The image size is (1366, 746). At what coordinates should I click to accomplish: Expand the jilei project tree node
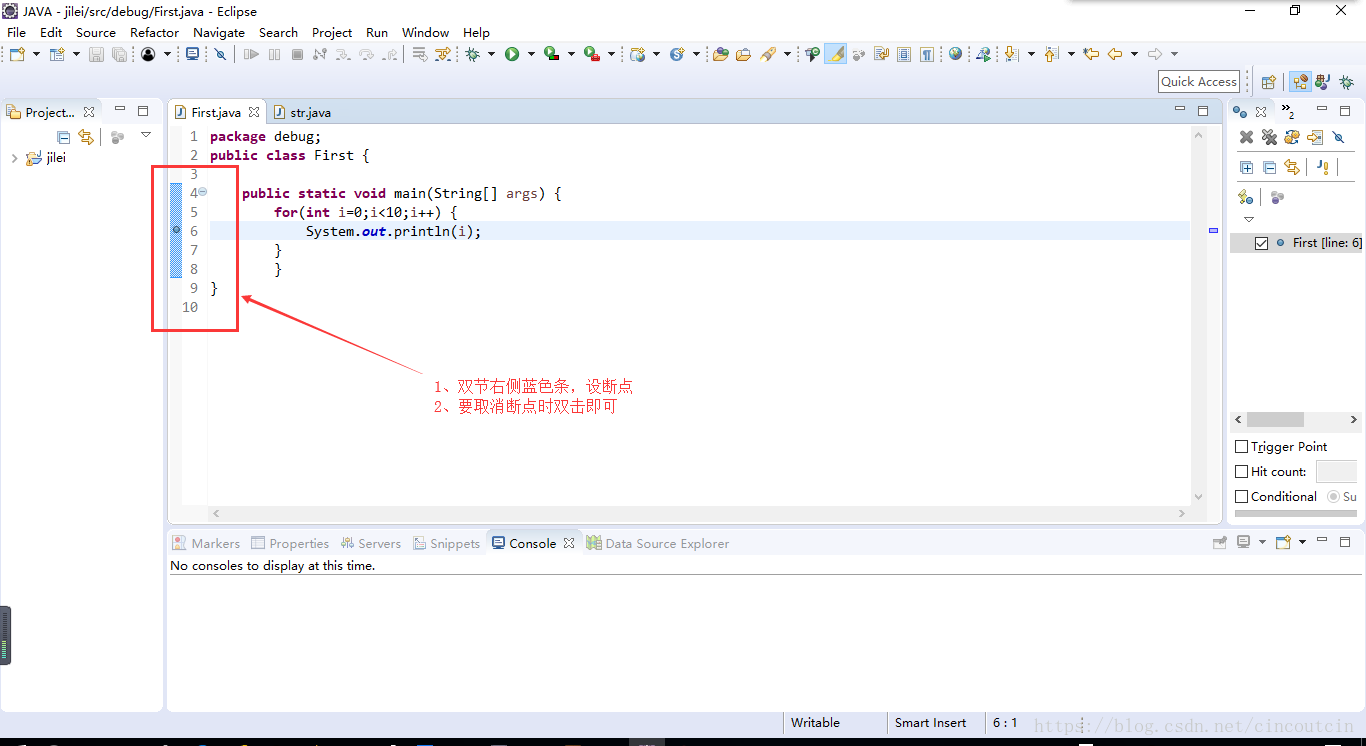click(14, 158)
